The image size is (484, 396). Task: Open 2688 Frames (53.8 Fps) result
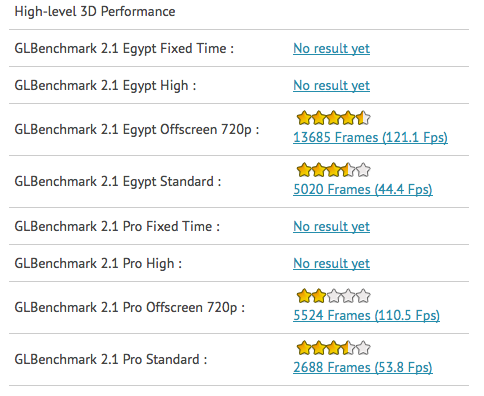coord(363,367)
